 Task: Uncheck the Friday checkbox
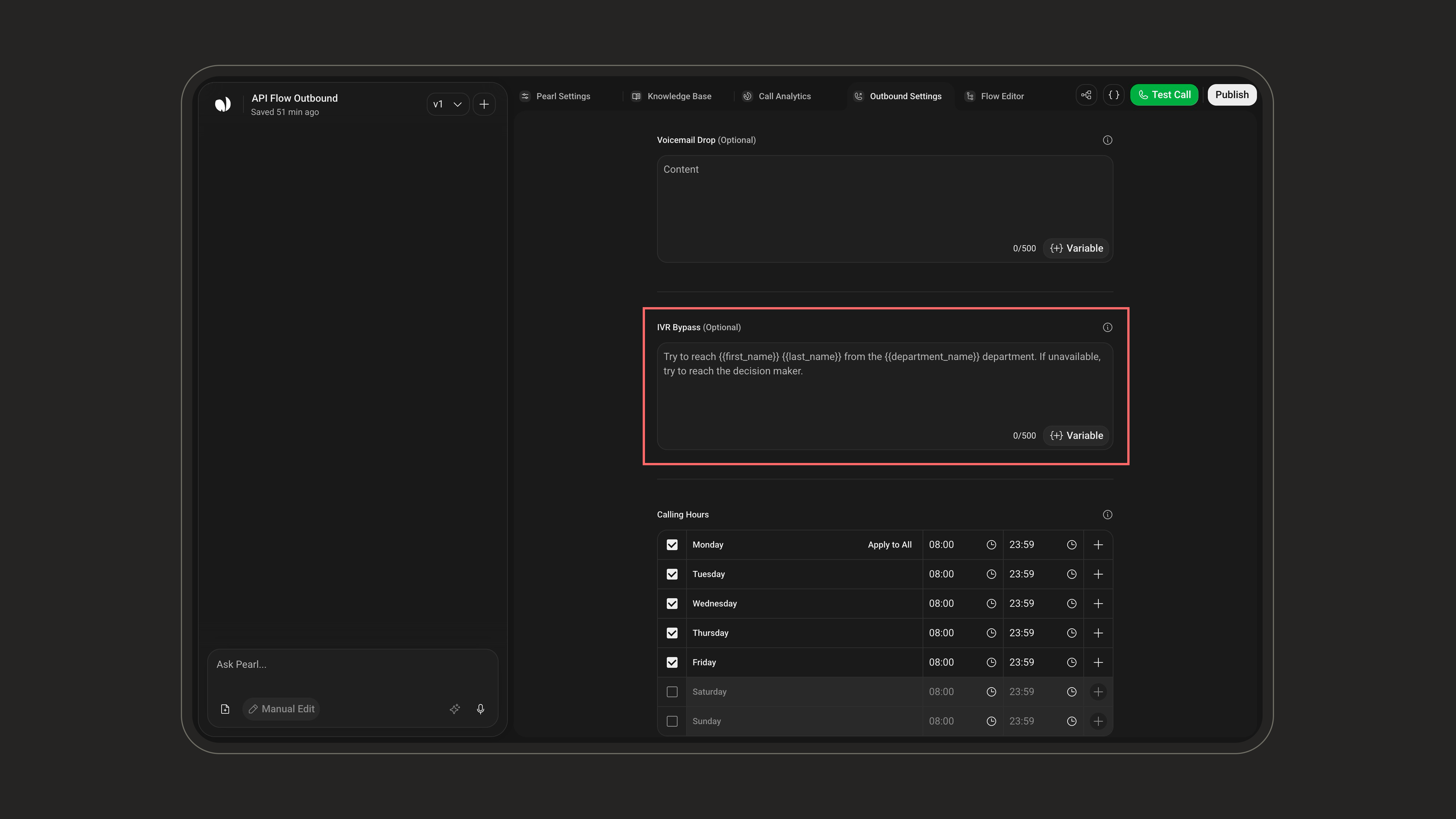click(671, 662)
